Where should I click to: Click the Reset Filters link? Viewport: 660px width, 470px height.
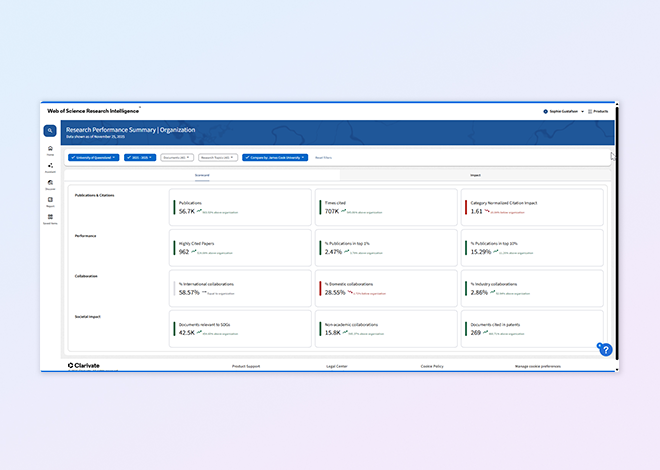[324, 157]
